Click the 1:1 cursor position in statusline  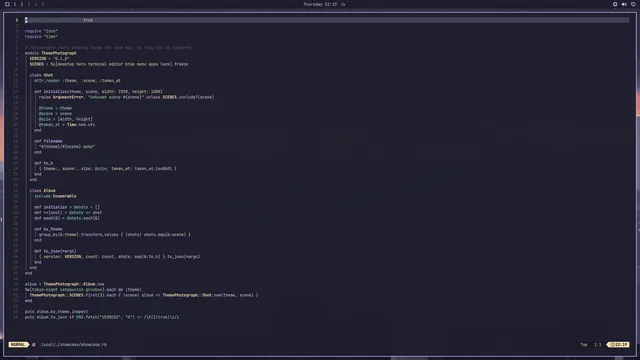pos(598,344)
